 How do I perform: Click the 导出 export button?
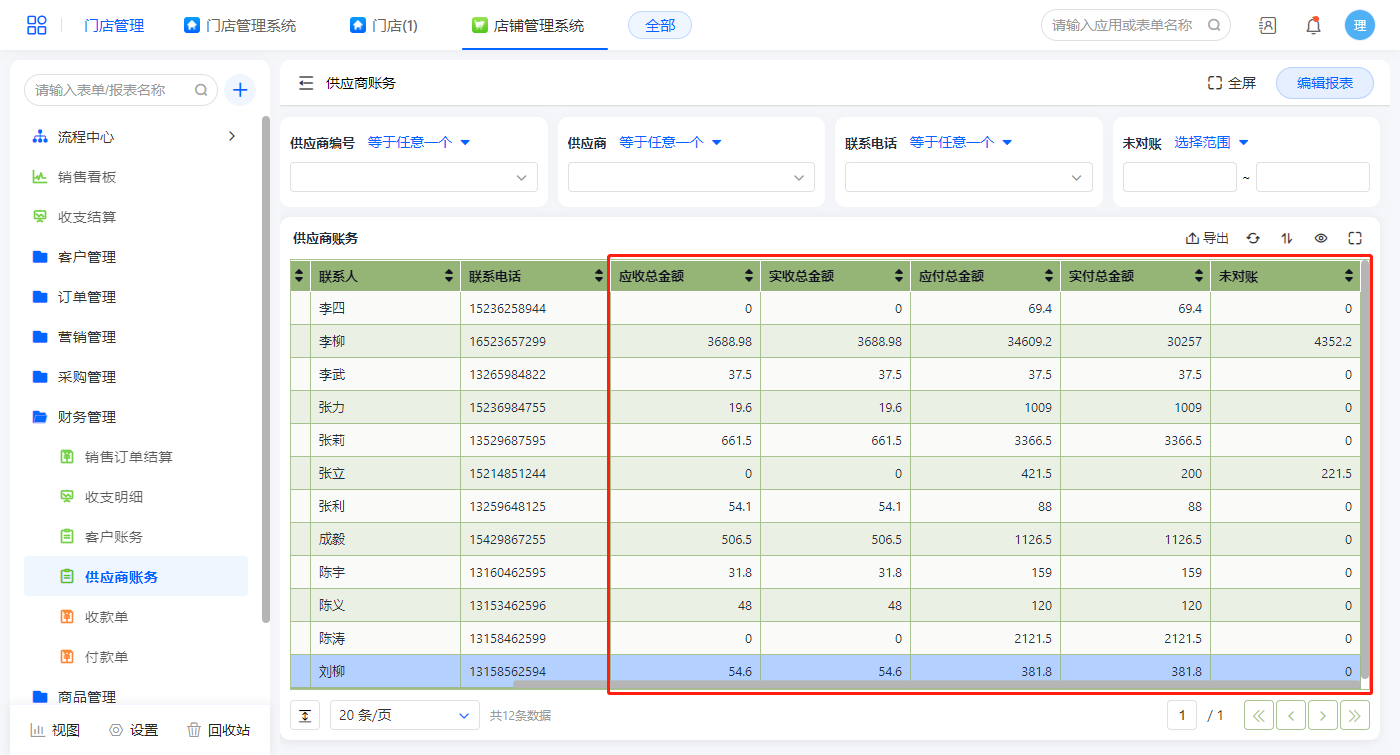(1207, 238)
